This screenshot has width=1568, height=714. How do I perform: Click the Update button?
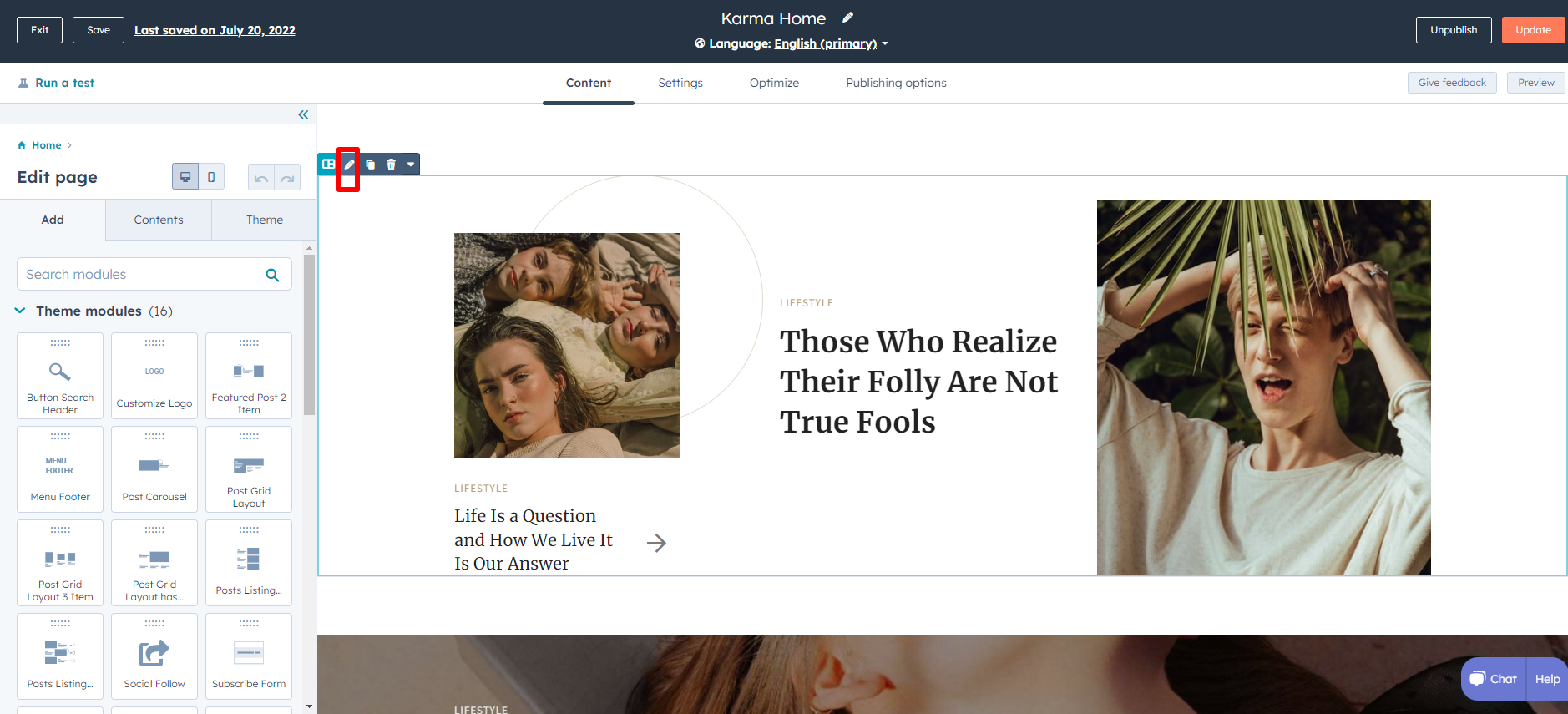click(x=1533, y=30)
